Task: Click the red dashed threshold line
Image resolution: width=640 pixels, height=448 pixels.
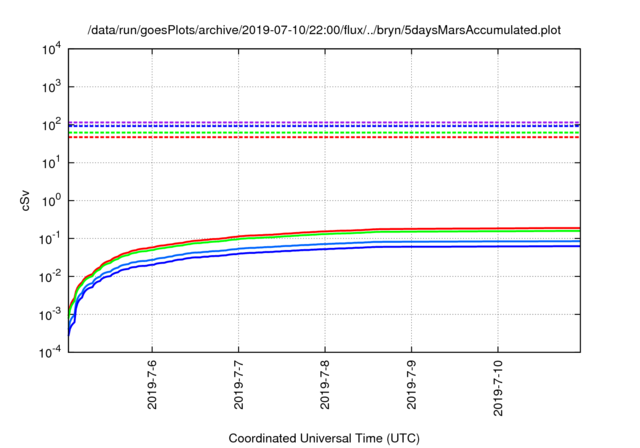Action: (x=324, y=138)
